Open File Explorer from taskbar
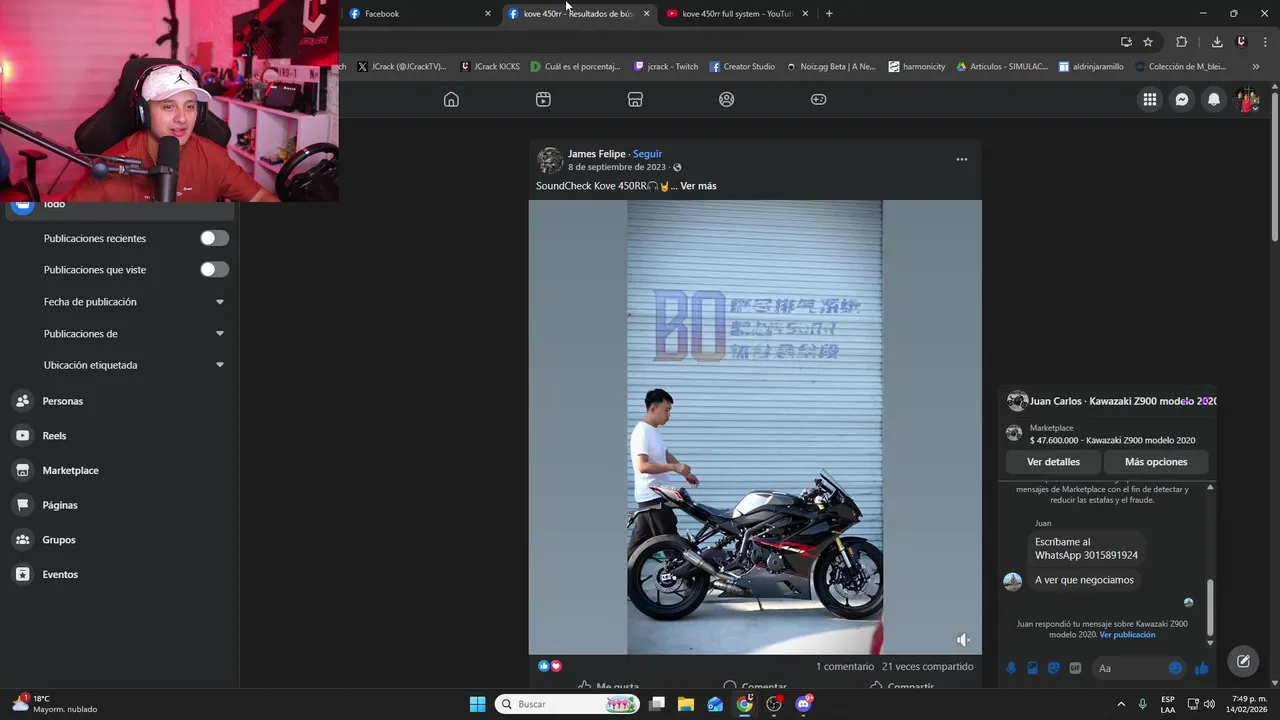 [686, 704]
